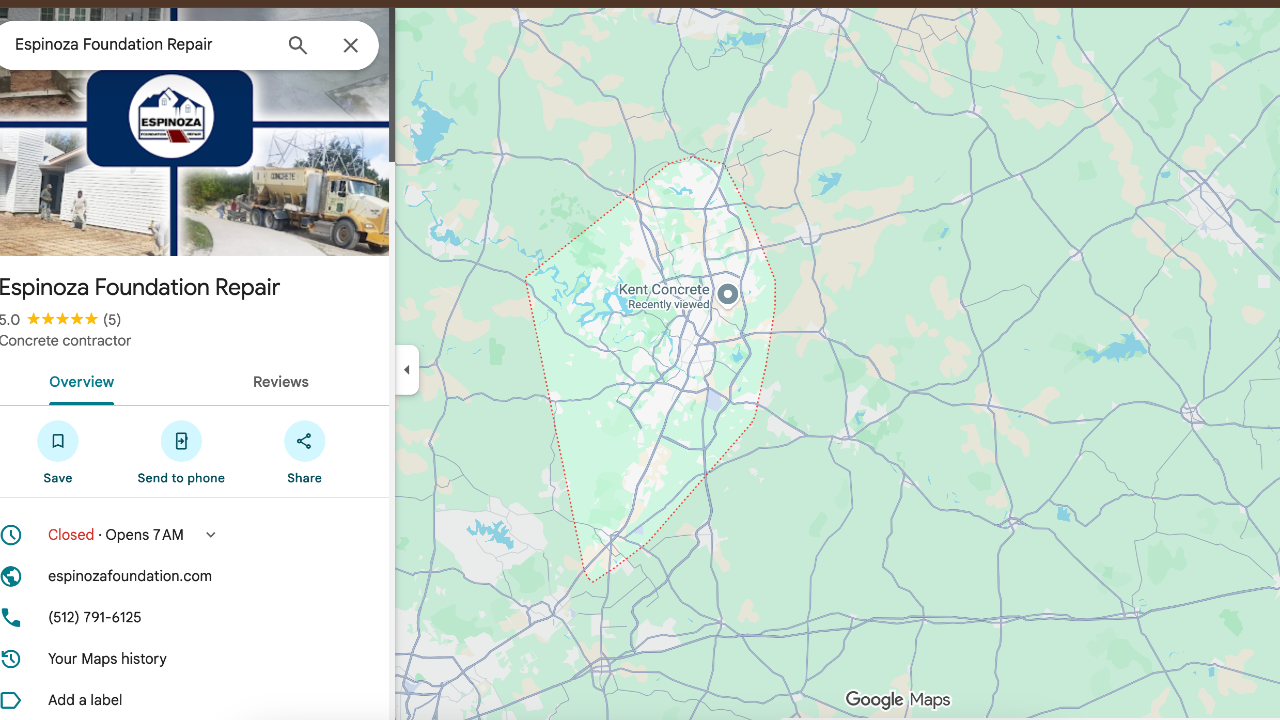The image size is (1280, 720).
Task: Click the phone number (512) 791-6125
Action: (x=95, y=618)
